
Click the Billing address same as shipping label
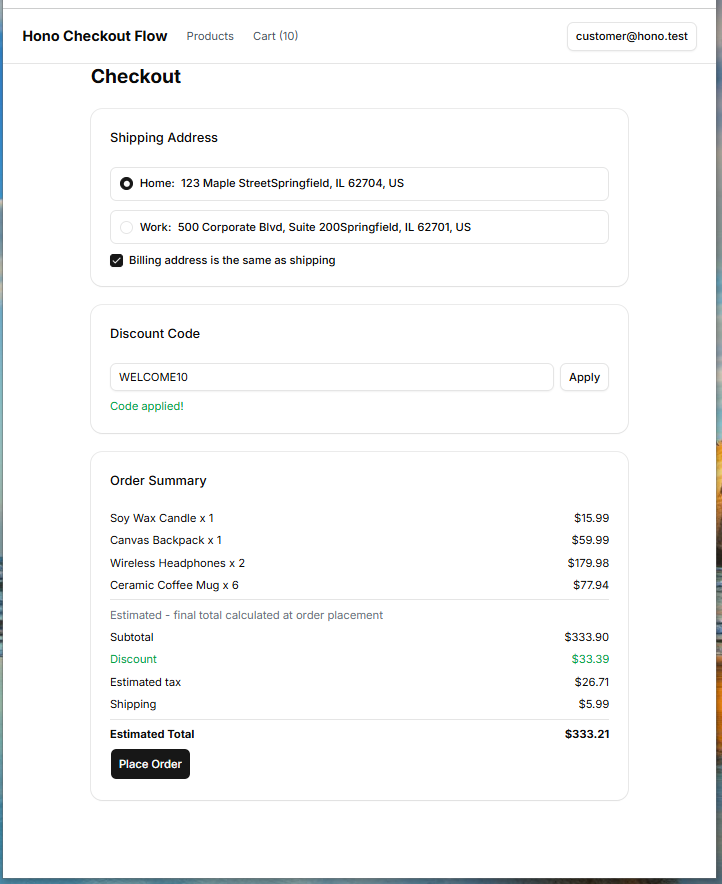pos(232,260)
